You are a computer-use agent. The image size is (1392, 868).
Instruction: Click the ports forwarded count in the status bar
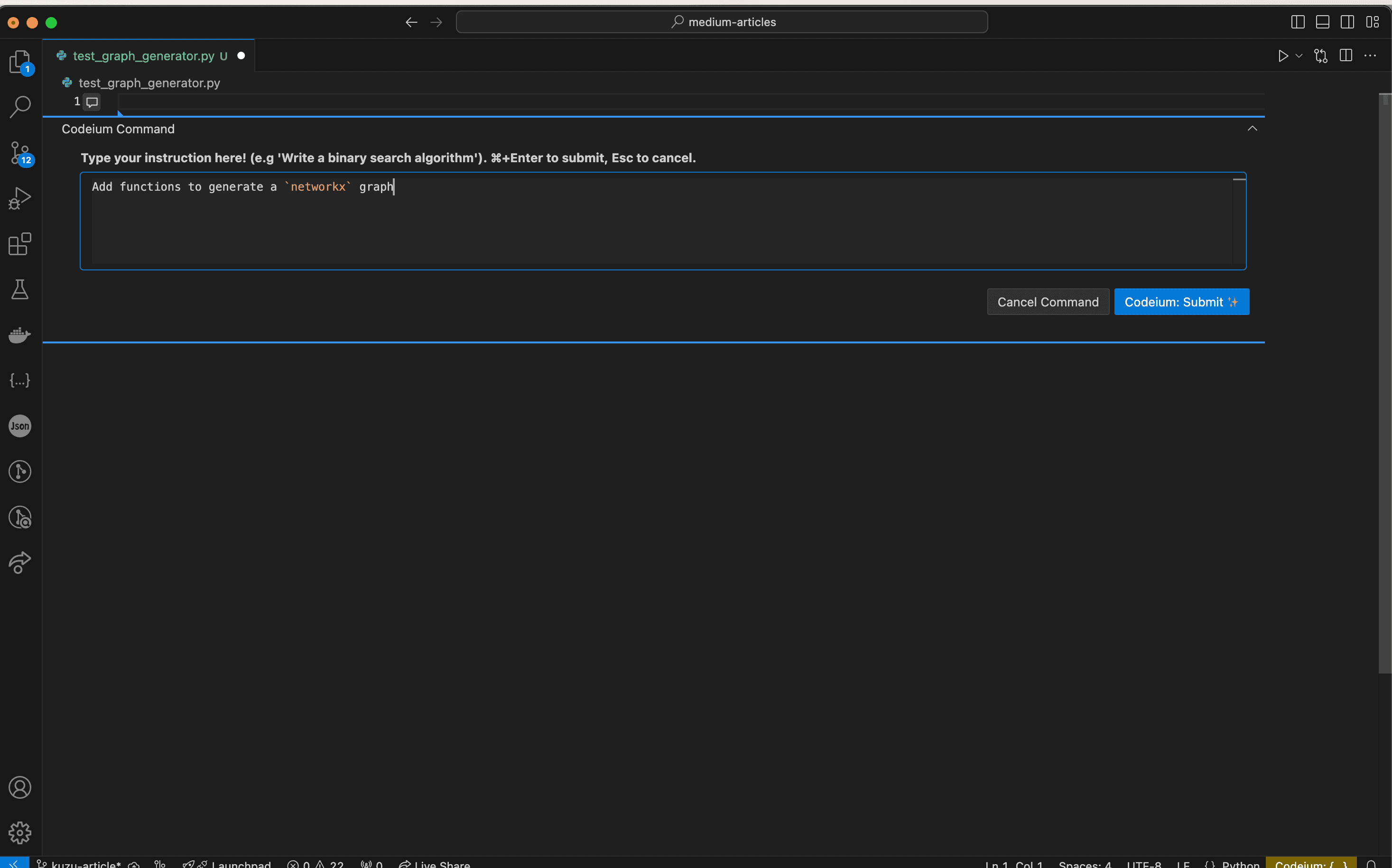(x=371, y=863)
